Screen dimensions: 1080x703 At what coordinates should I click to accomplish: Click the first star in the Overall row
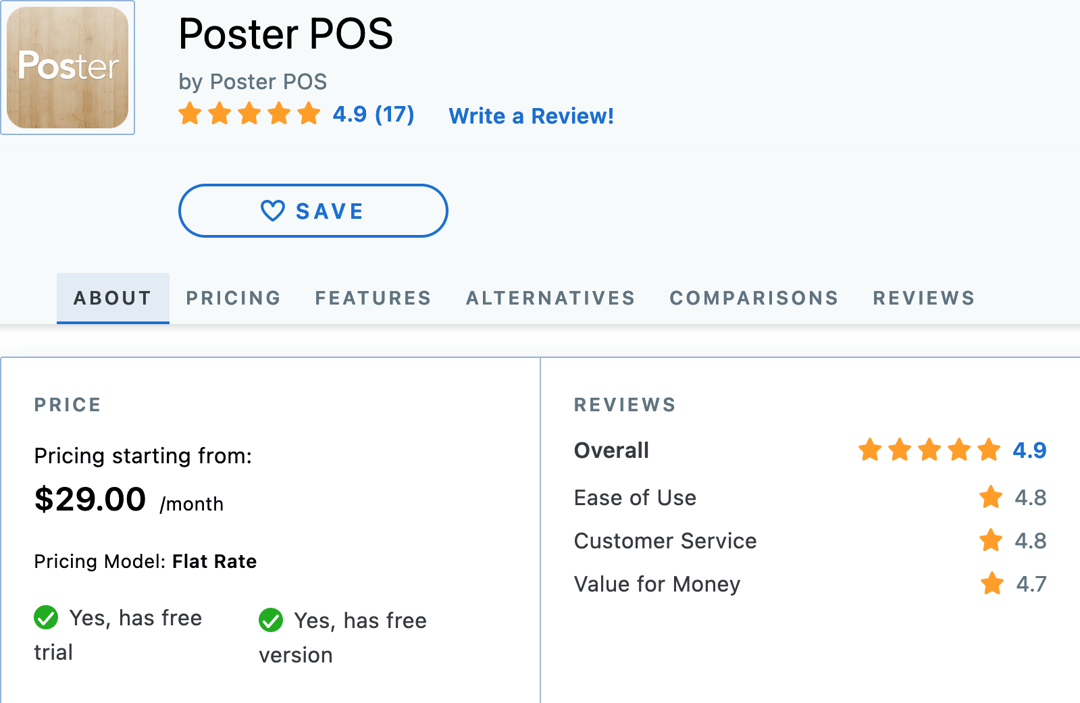869,450
